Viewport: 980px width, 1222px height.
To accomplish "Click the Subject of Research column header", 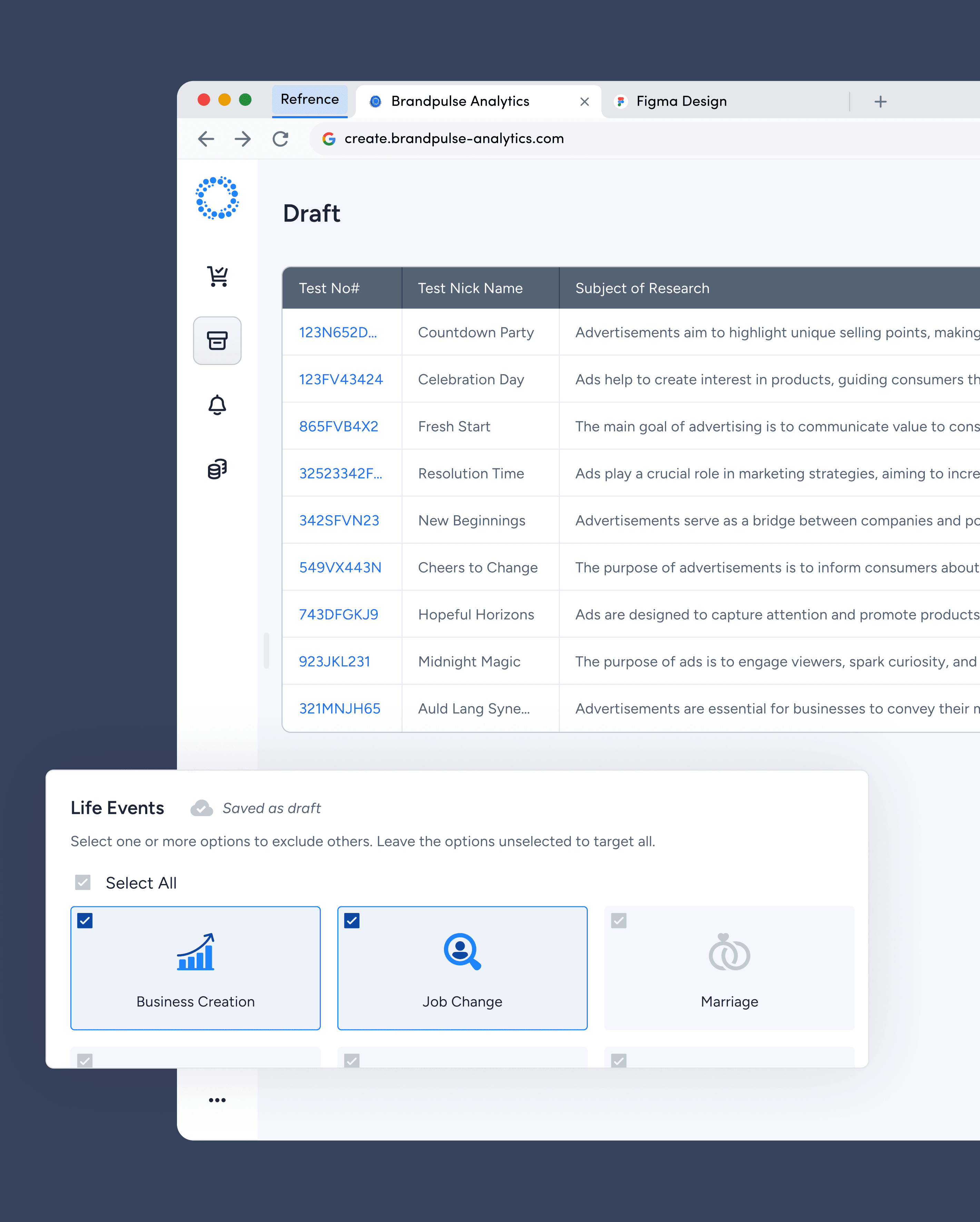I will tap(770, 288).
